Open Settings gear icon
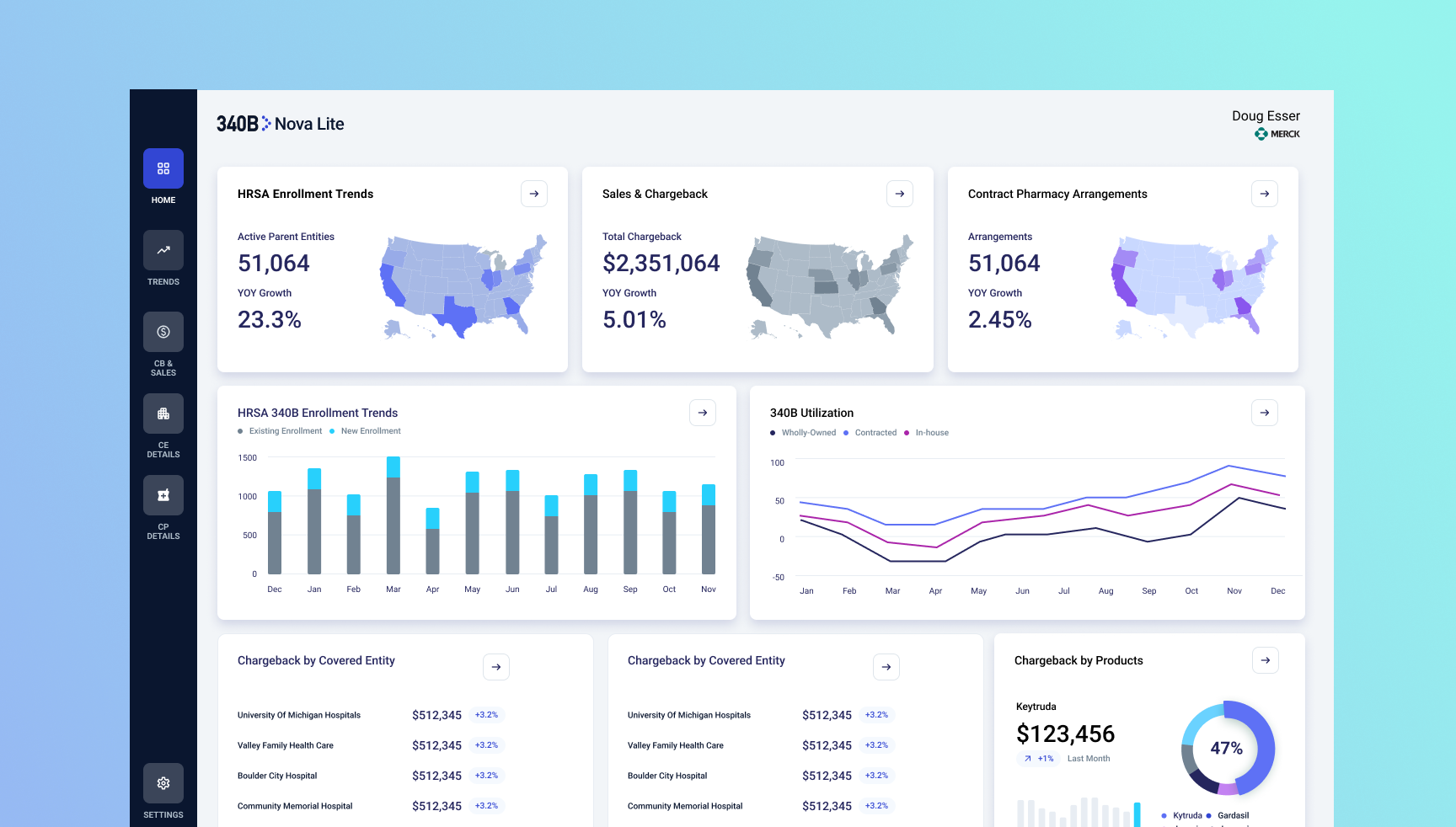The image size is (1456, 827). coord(163,783)
